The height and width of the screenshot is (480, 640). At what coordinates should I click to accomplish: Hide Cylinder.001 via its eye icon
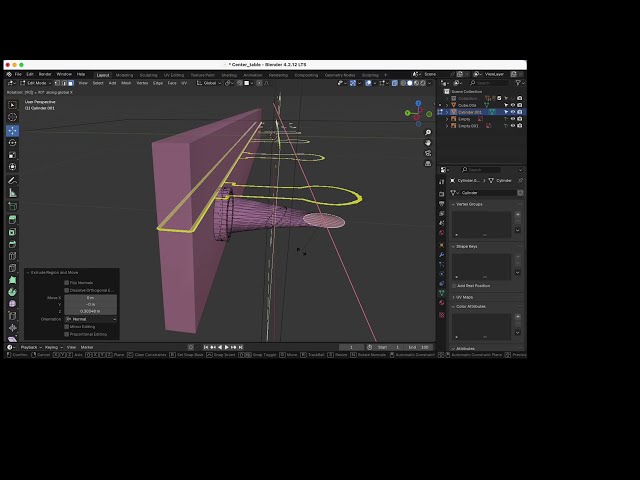(x=513, y=112)
